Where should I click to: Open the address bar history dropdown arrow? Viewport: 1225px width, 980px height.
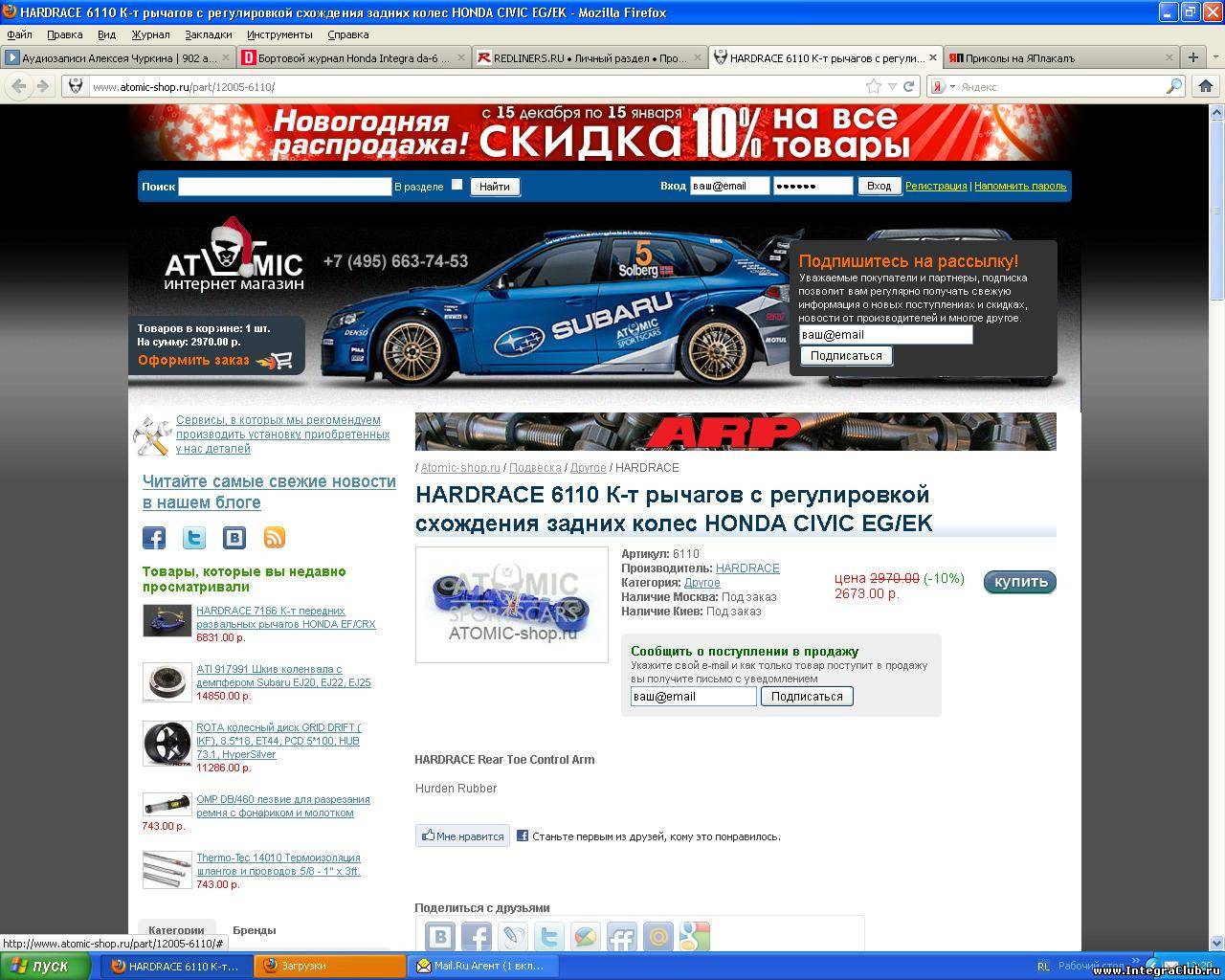892,86
